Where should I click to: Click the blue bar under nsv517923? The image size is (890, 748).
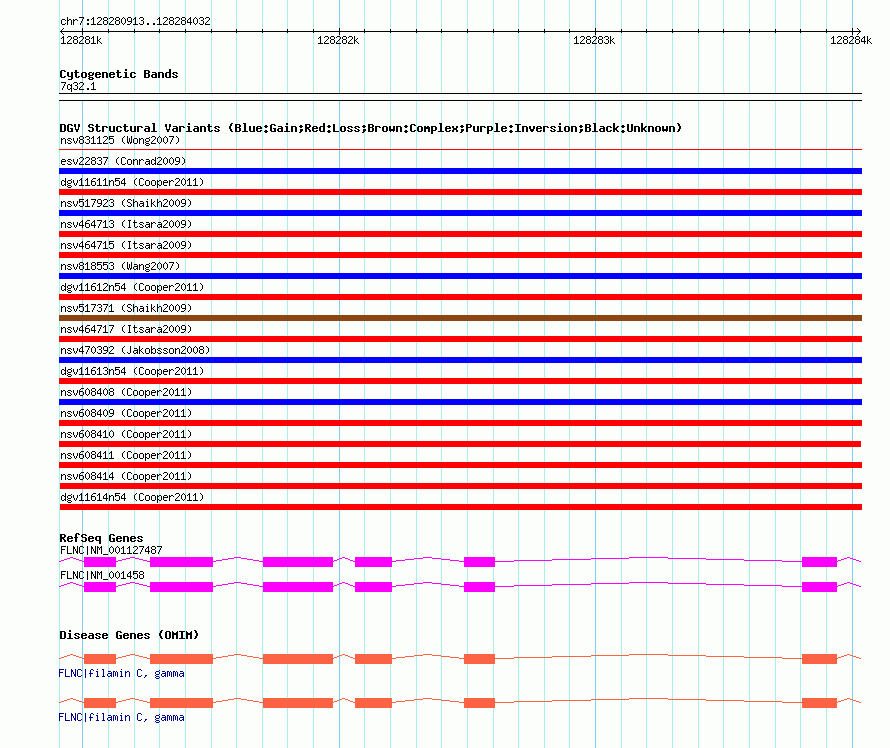pos(460,213)
